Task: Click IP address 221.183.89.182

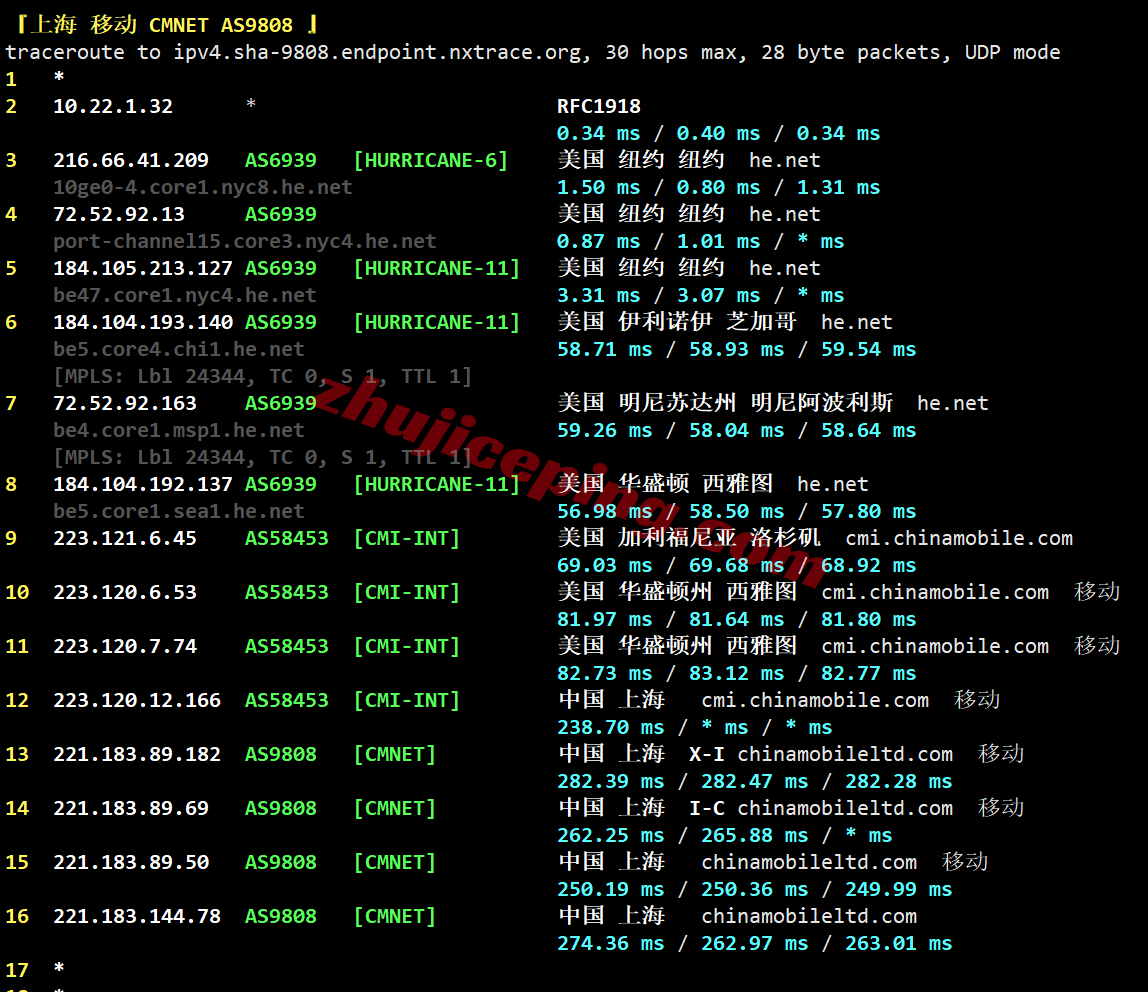Action: coord(137,755)
